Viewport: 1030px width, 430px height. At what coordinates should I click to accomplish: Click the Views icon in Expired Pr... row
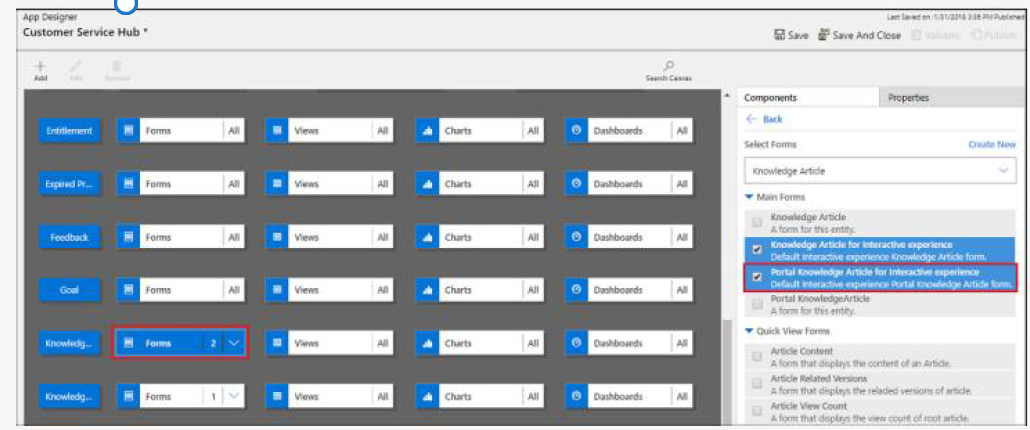click(x=277, y=184)
